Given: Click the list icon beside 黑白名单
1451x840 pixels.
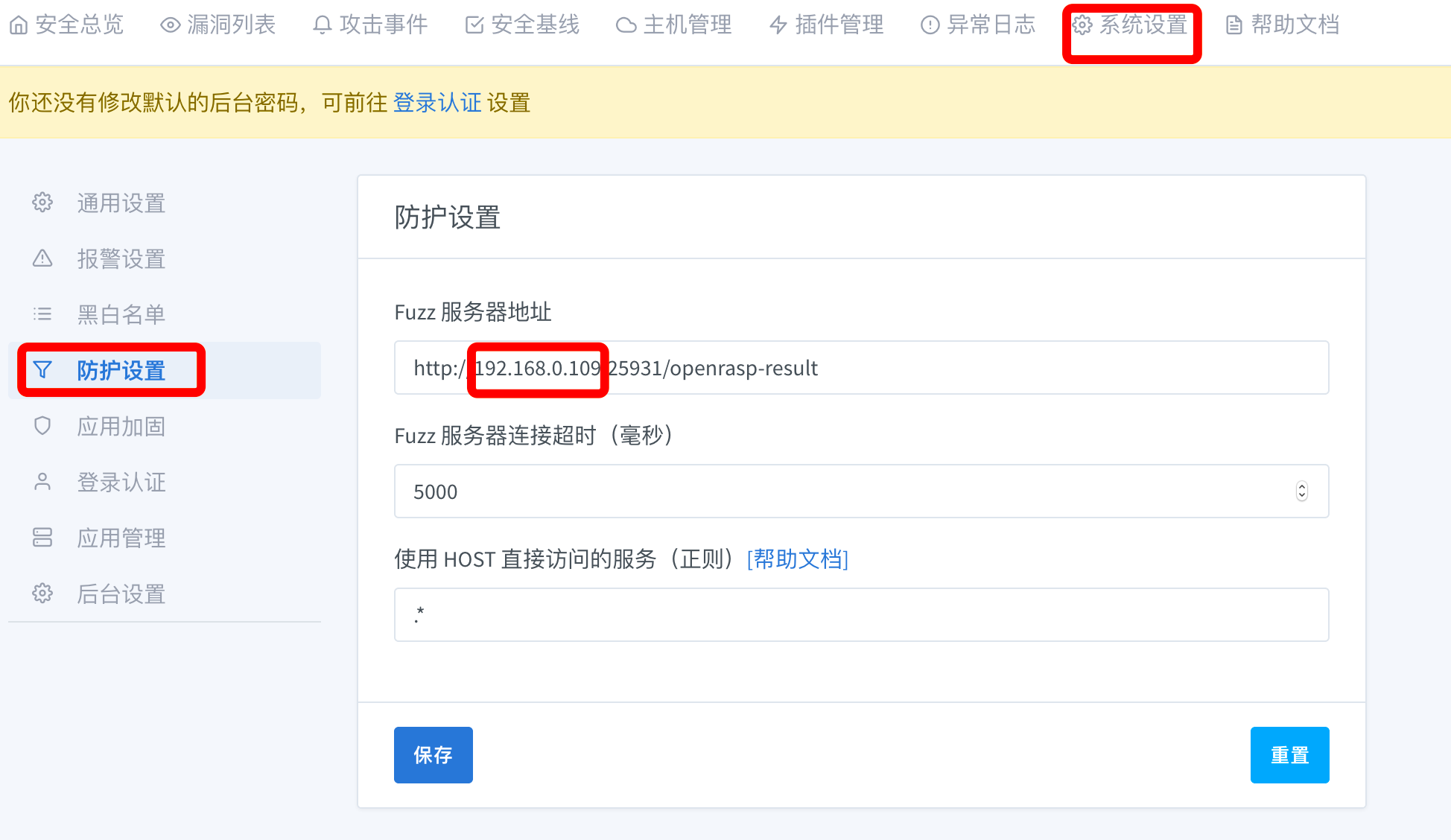Looking at the screenshot, I should click(42, 314).
